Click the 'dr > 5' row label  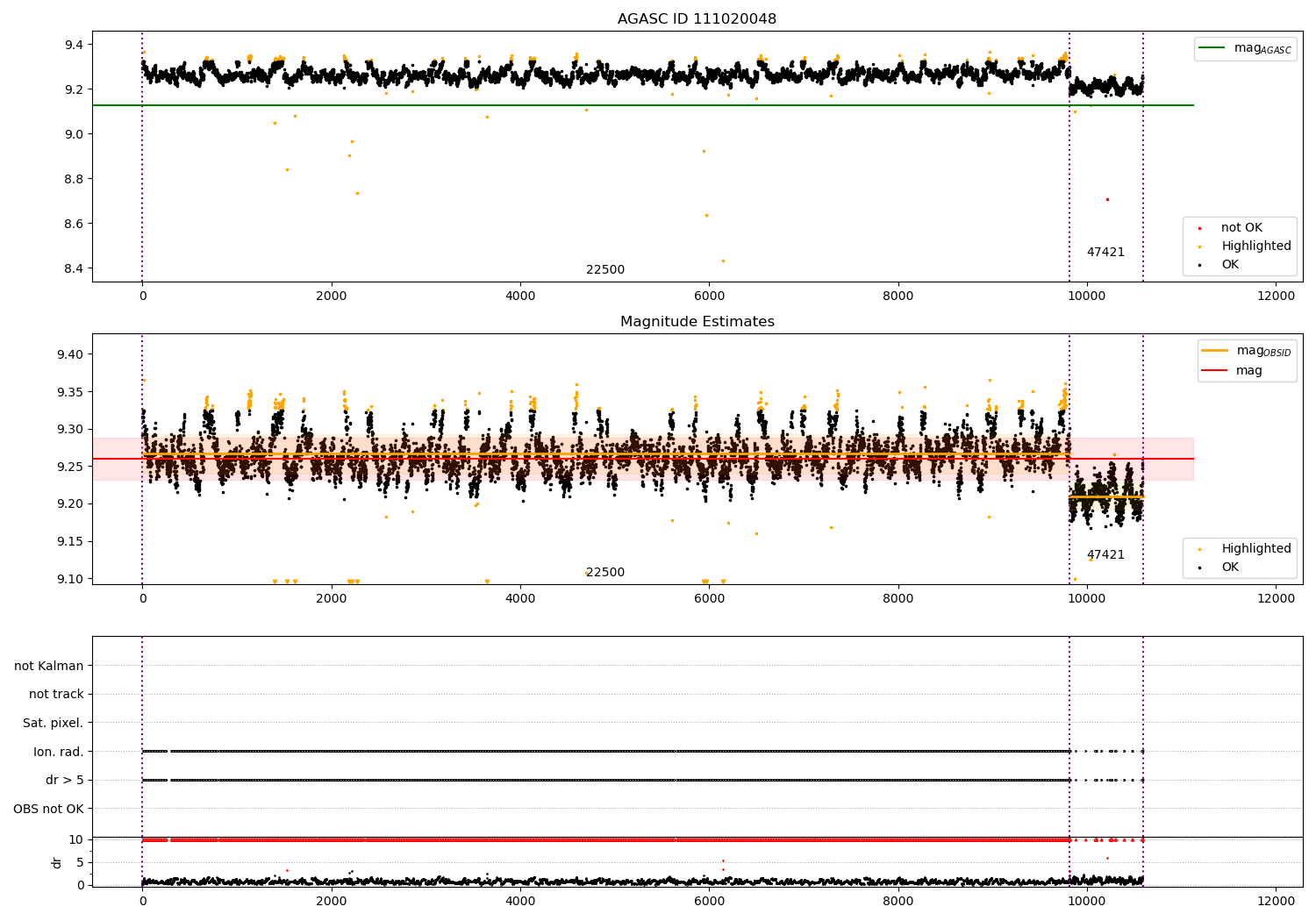click(x=65, y=780)
